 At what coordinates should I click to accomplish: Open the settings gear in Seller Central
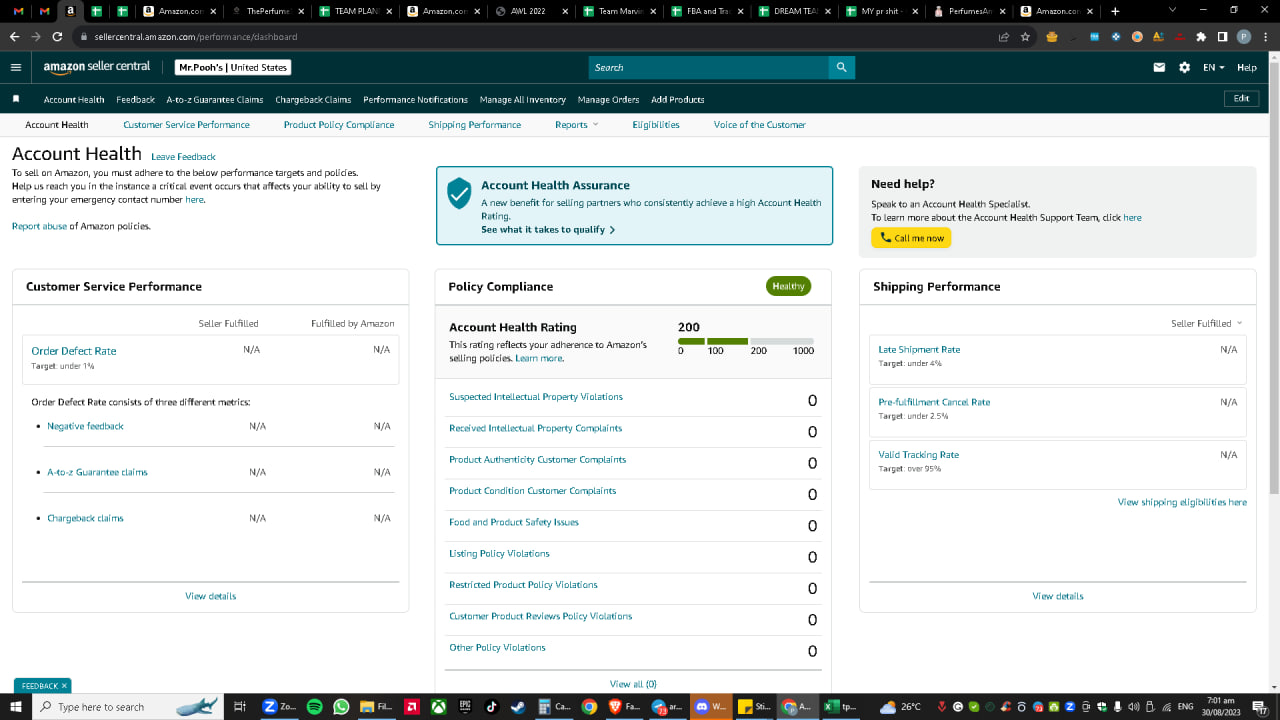(1184, 67)
